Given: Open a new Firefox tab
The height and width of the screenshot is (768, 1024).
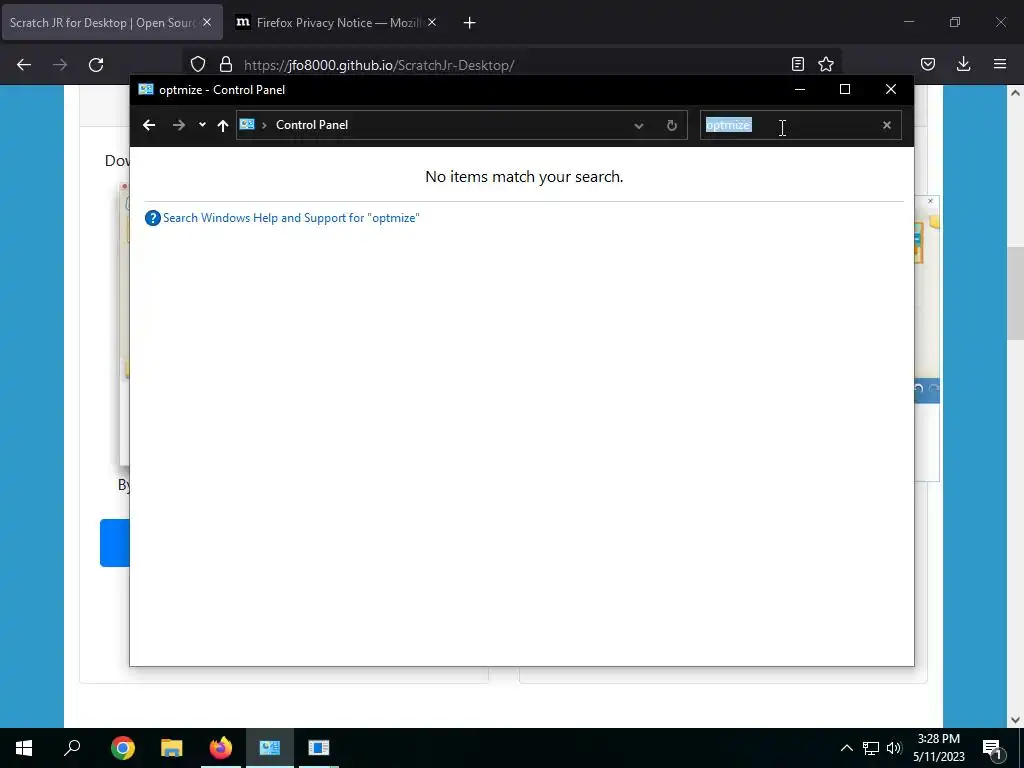Looking at the screenshot, I should (469, 23).
